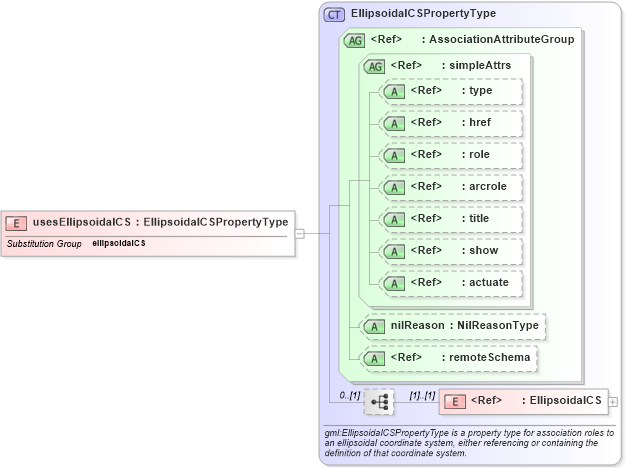Select the ': remoteSchema' attribute text

point(485,357)
